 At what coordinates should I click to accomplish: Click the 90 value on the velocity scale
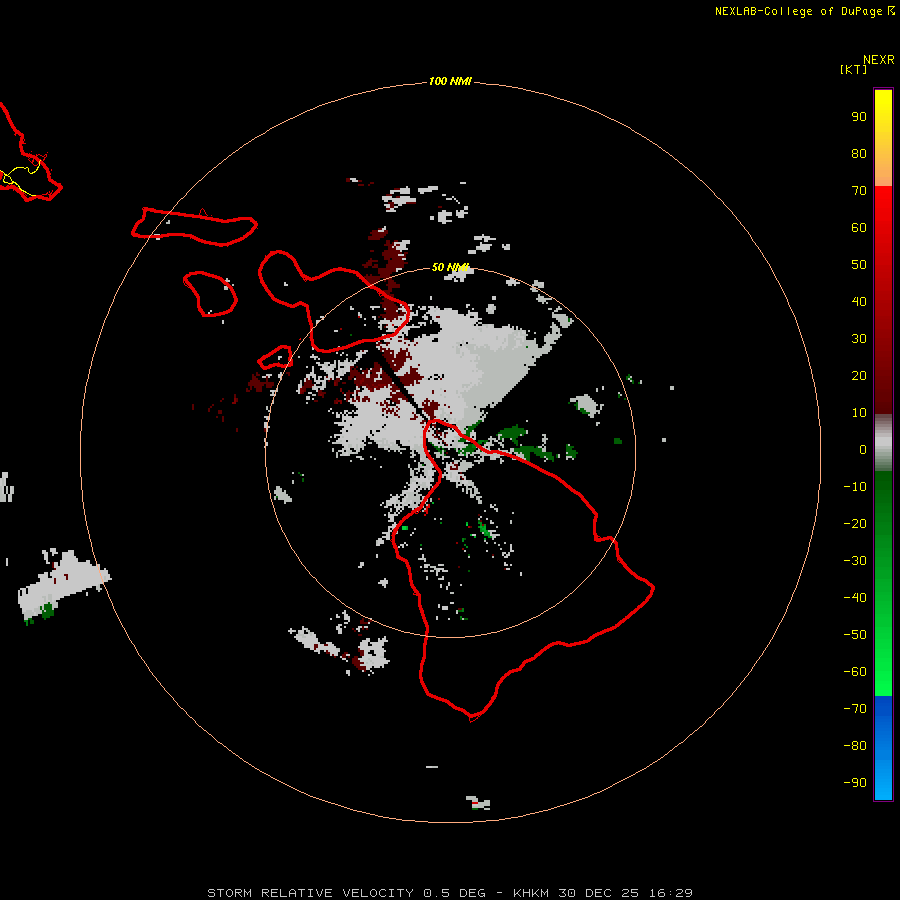click(859, 117)
